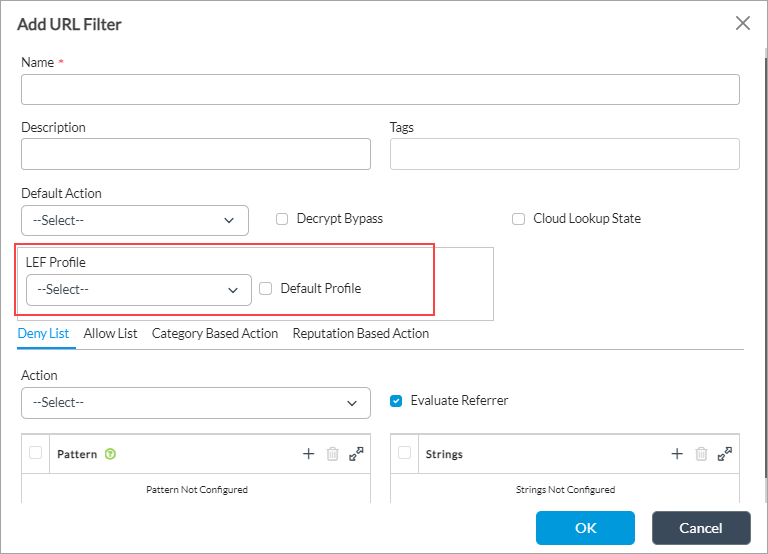The image size is (768, 554).
Task: Cancel the URL filter dialog
Action: [x=701, y=528]
